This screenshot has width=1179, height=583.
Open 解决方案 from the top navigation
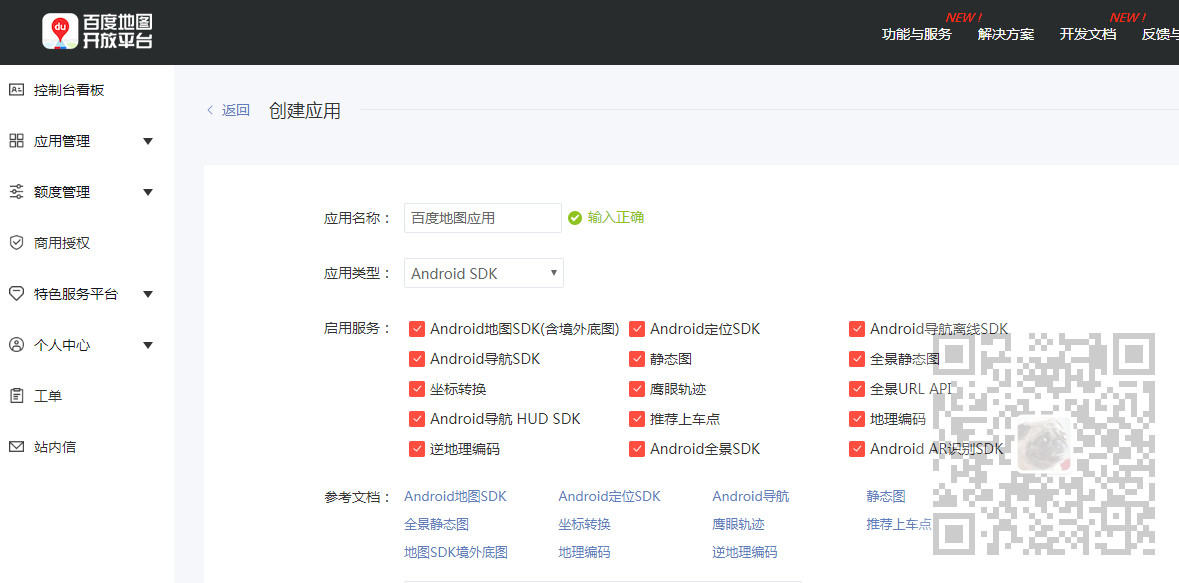[1005, 32]
